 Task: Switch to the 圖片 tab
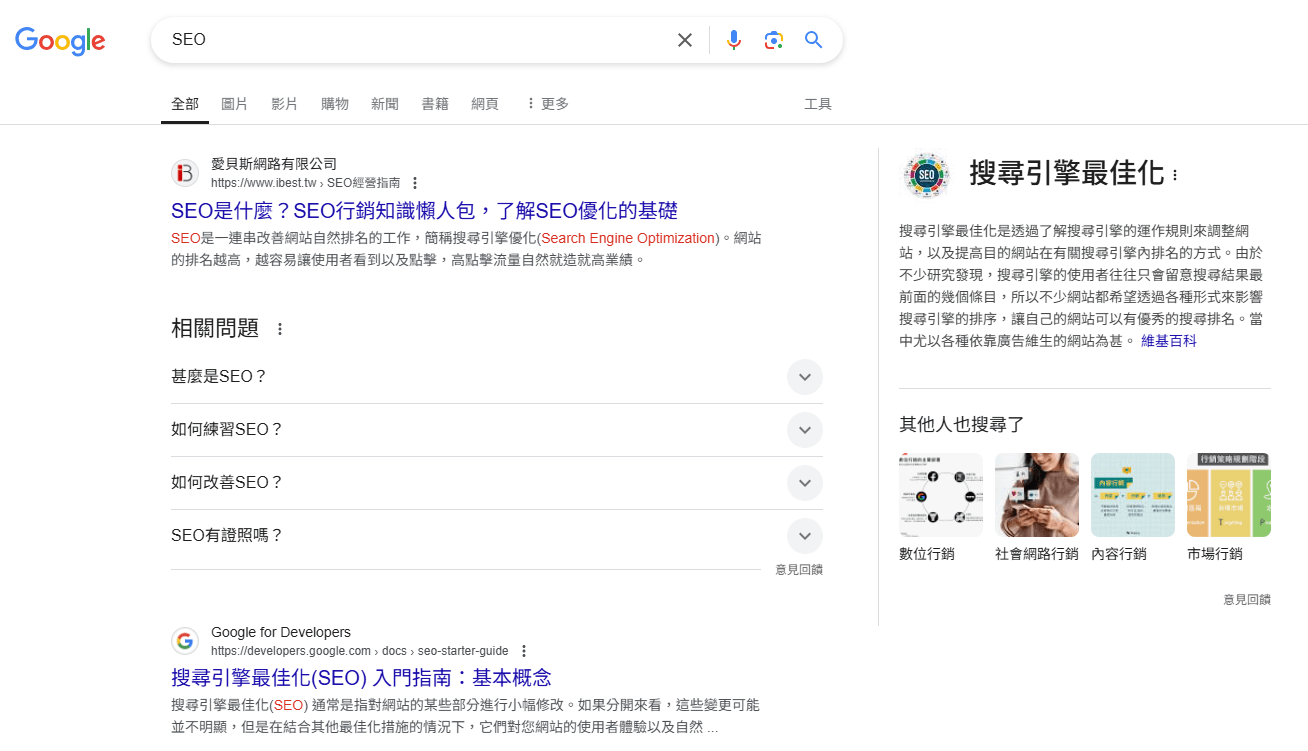tap(235, 104)
